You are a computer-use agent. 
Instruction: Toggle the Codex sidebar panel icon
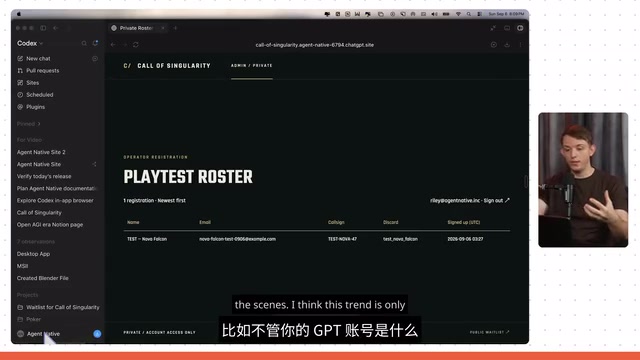[x=43, y=28]
